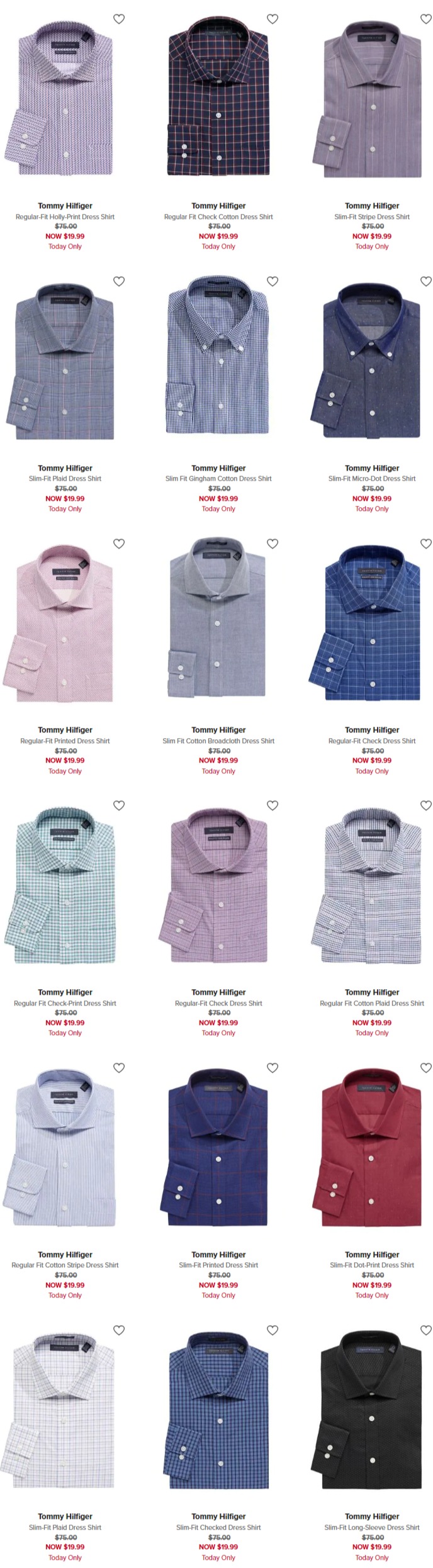This screenshot has width=433, height=1568.
Task: Follow the Slim-Fit Checked Dress Shirt title link
Action: 218,1527
